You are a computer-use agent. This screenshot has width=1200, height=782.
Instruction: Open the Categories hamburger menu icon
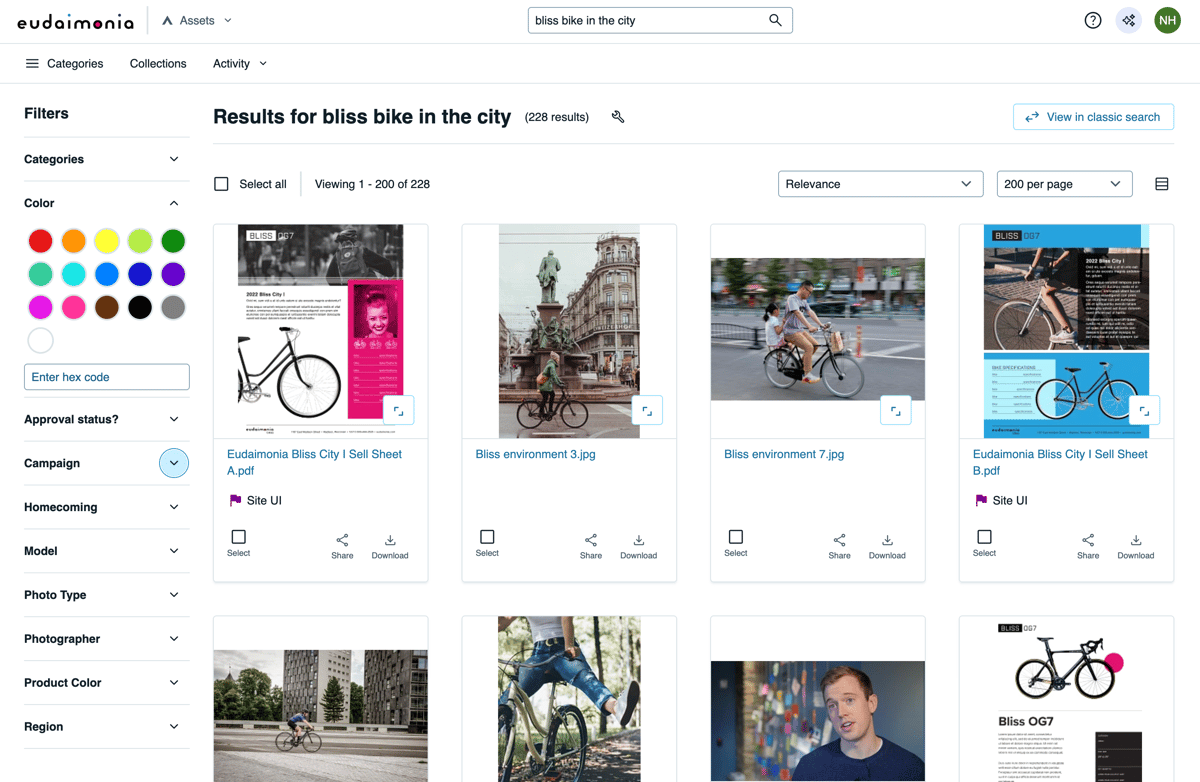(x=32, y=63)
